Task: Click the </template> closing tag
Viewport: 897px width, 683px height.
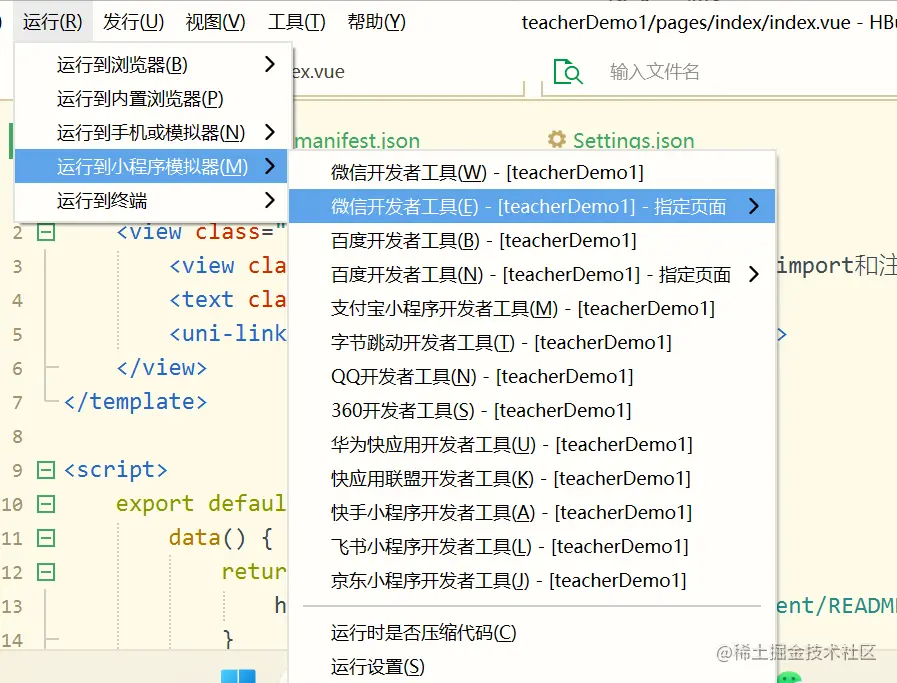Action: [136, 402]
